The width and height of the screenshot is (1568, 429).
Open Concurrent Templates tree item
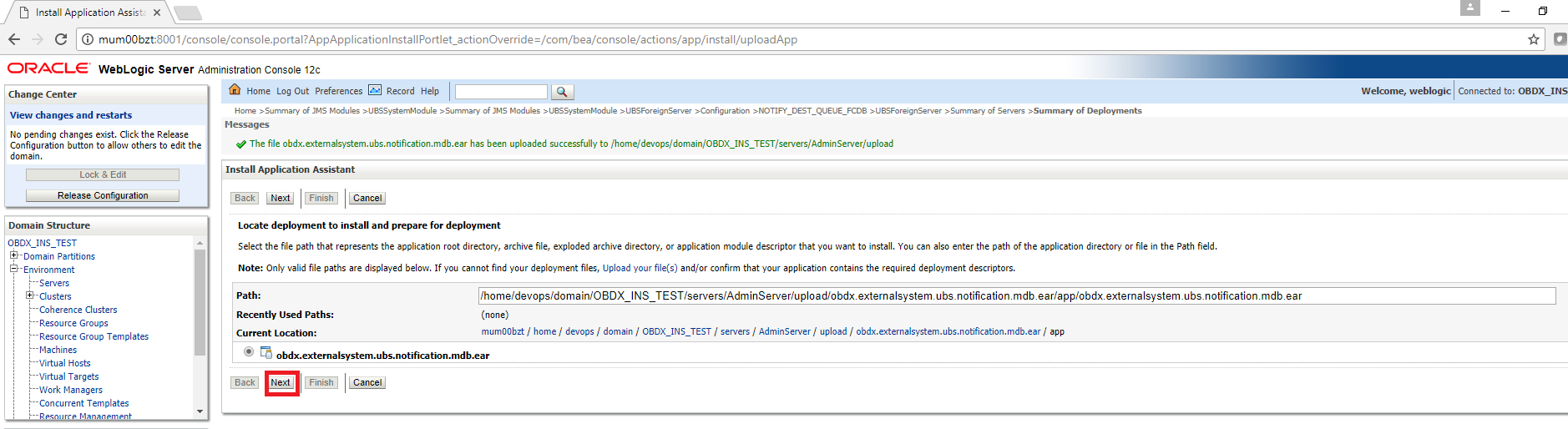click(83, 403)
